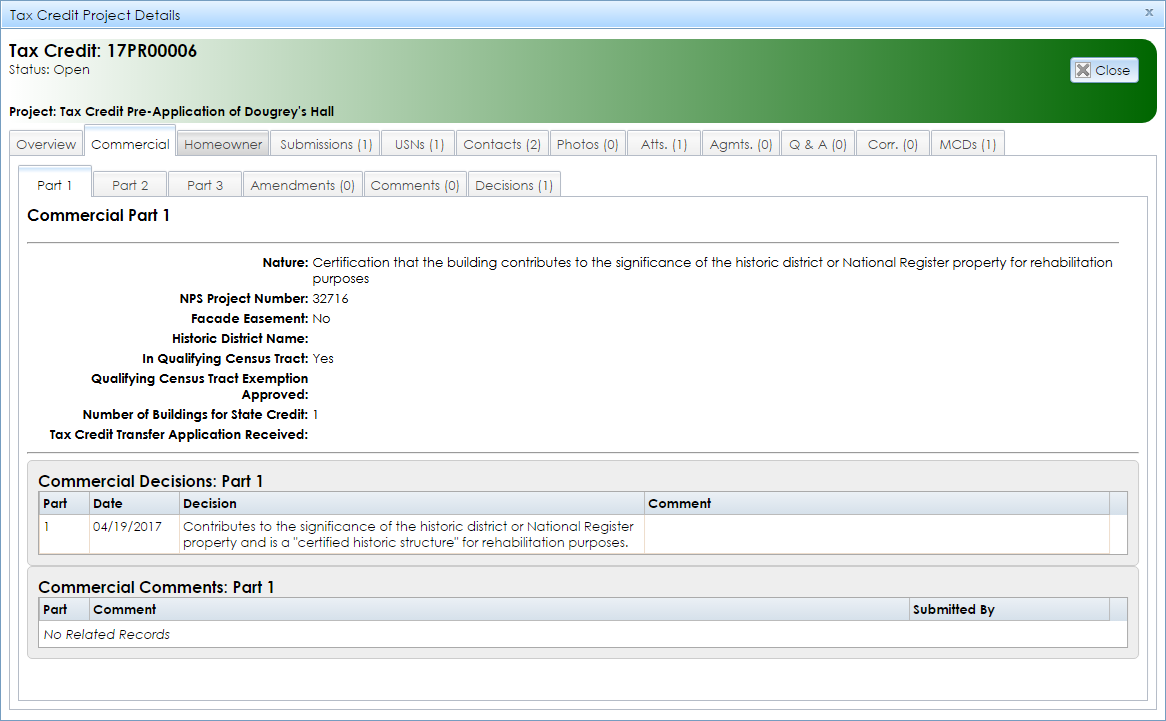Open the Comments (0) sub-tab
Screen dimensions: 1166x721
[x=414, y=184]
